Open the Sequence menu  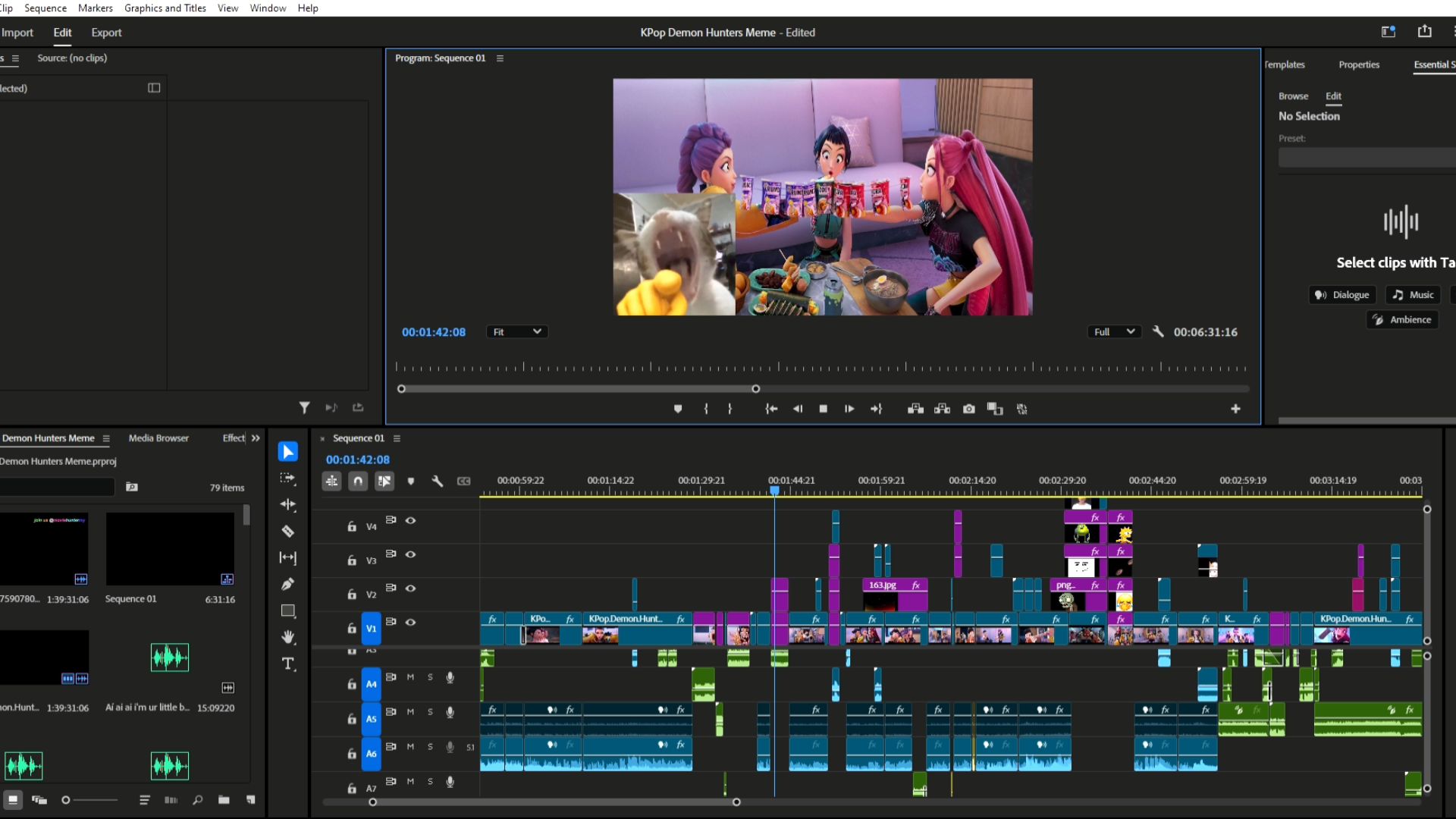(45, 8)
